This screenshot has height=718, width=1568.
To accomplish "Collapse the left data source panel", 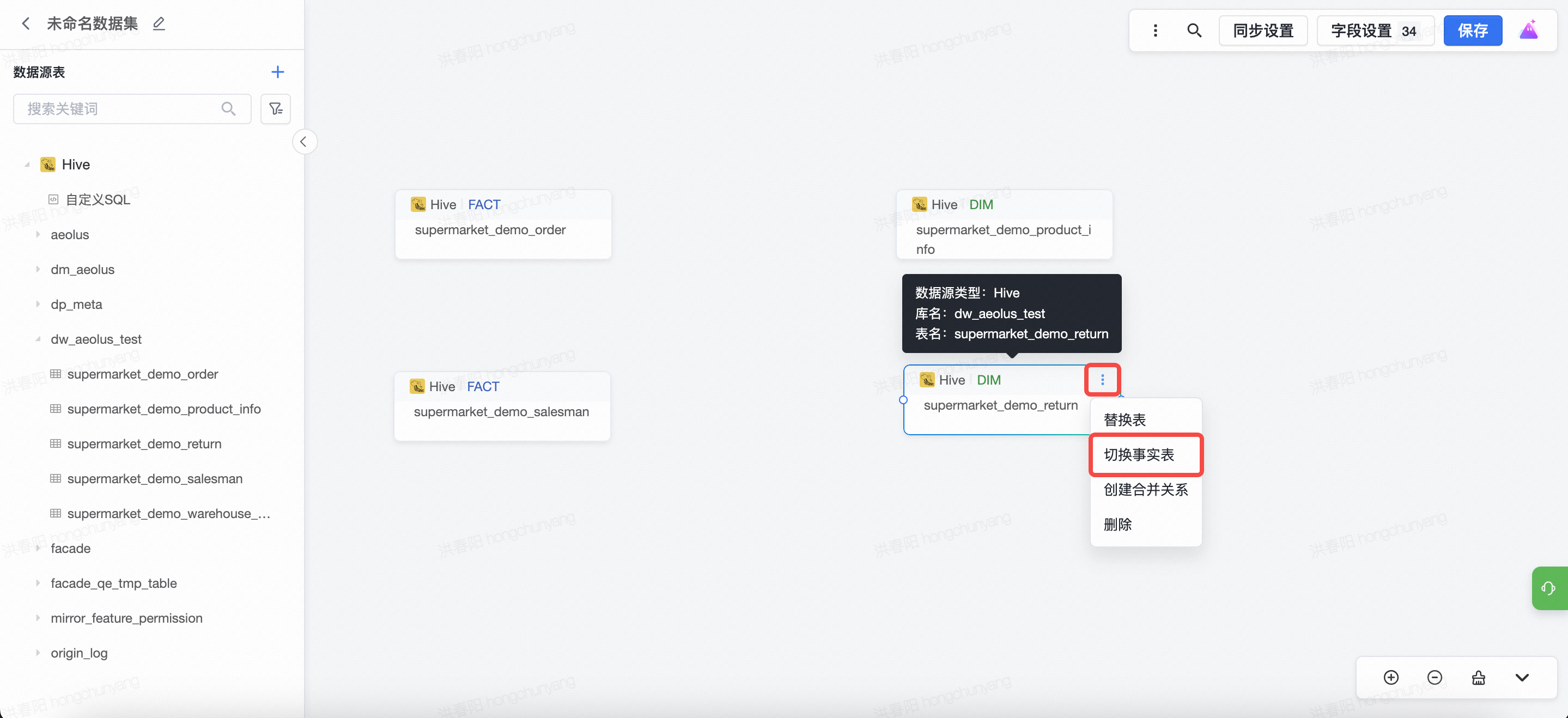I will pyautogui.click(x=304, y=142).
